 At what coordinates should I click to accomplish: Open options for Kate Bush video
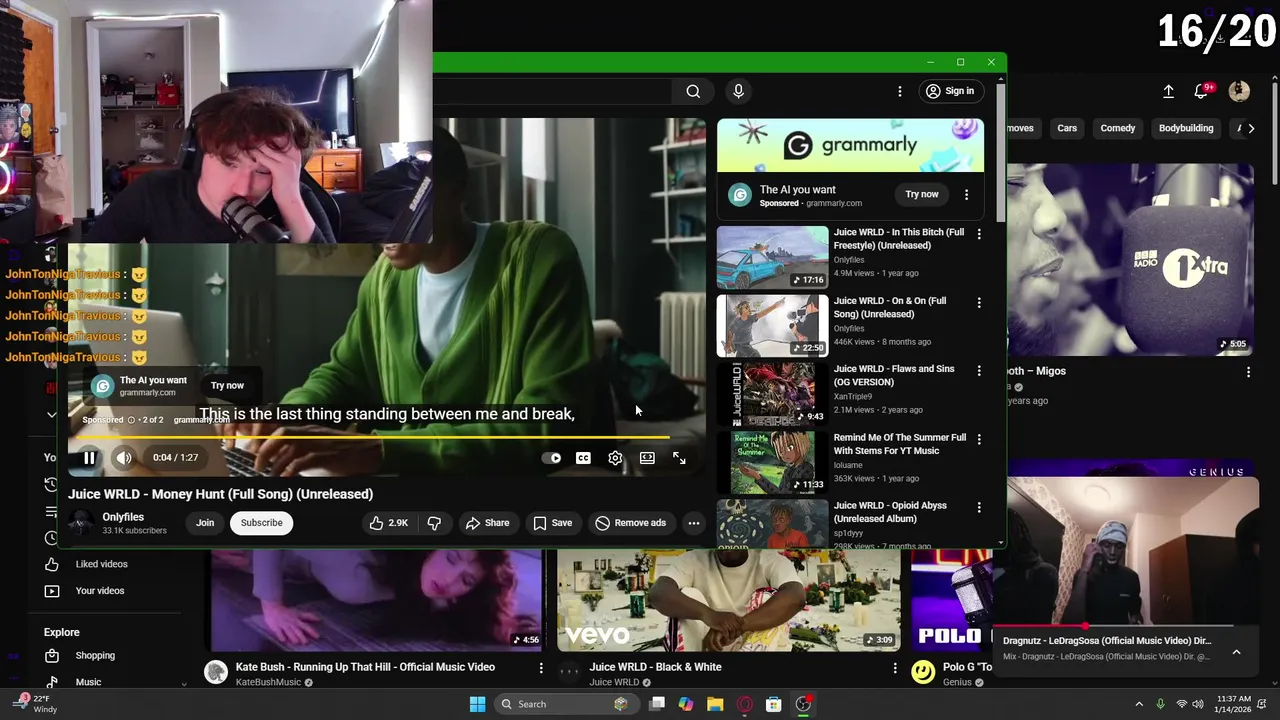[x=541, y=668]
